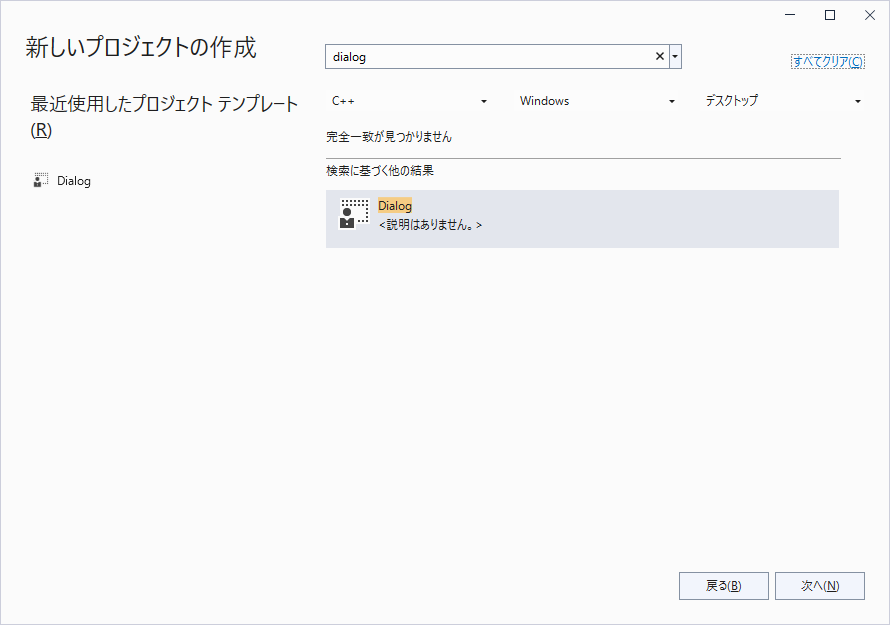
Task: Open the search history dropdown arrow
Action: [676, 57]
